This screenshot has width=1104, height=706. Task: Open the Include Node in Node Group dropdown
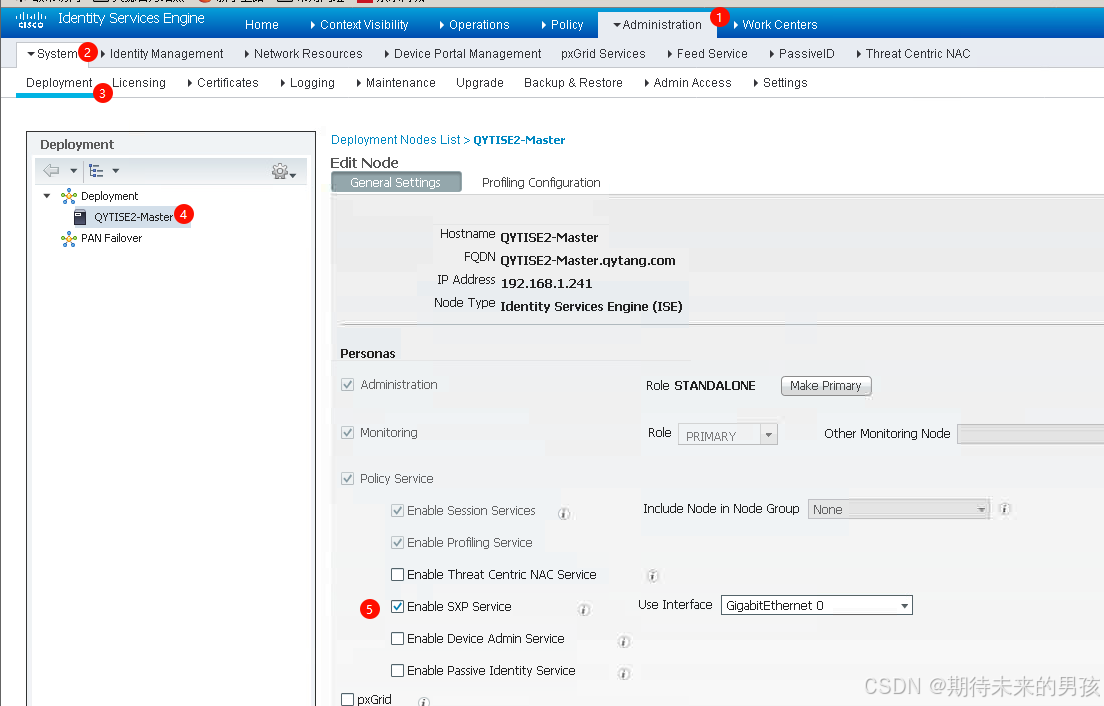pos(898,509)
